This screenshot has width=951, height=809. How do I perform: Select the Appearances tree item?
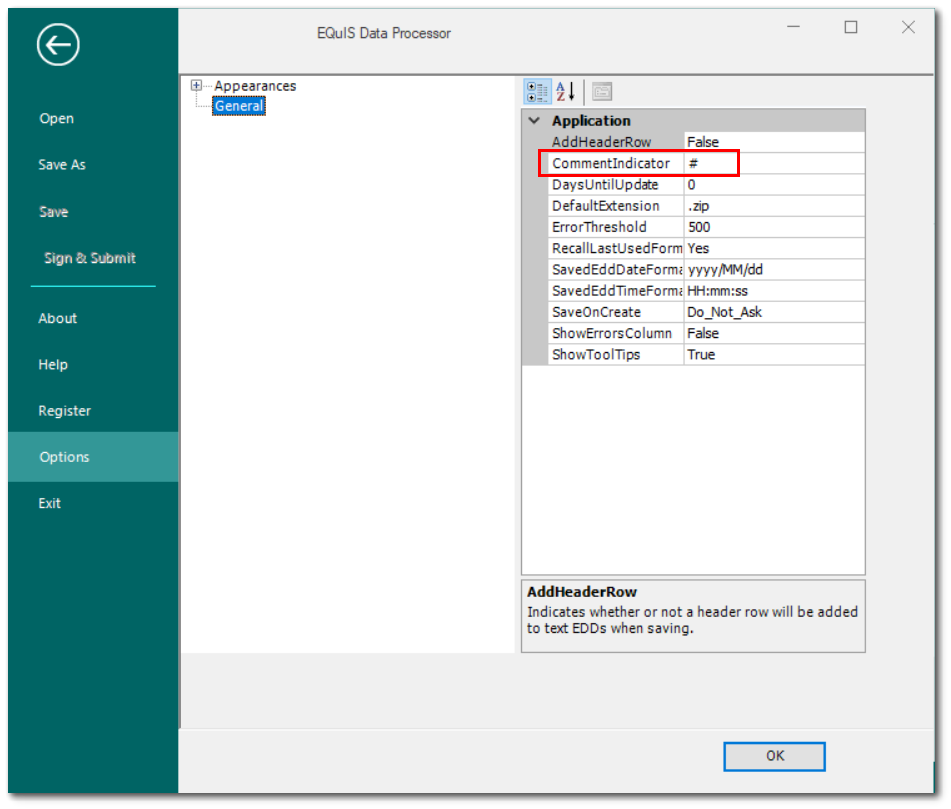[255, 86]
